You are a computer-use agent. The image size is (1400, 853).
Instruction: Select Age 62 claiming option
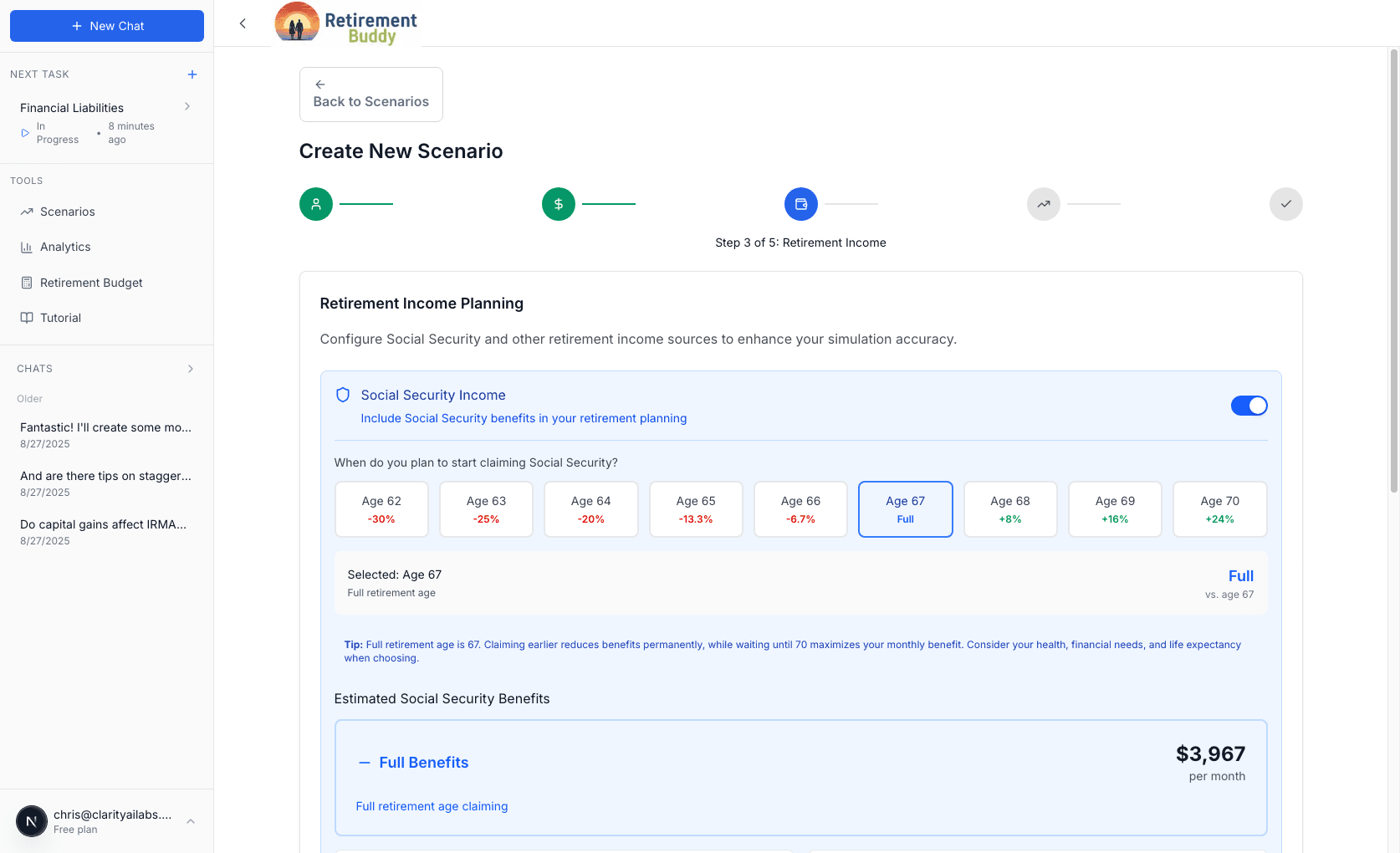tap(381, 508)
